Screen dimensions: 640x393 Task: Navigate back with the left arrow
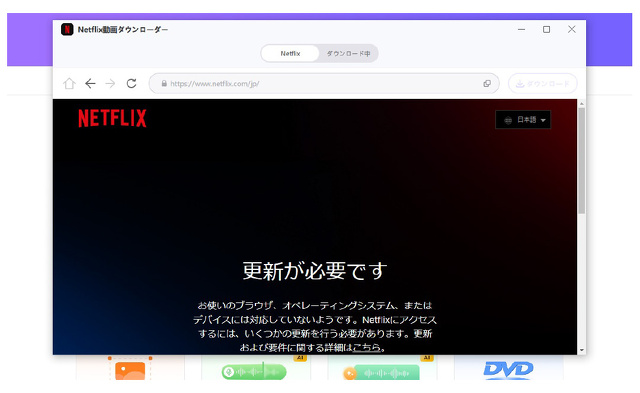point(90,84)
